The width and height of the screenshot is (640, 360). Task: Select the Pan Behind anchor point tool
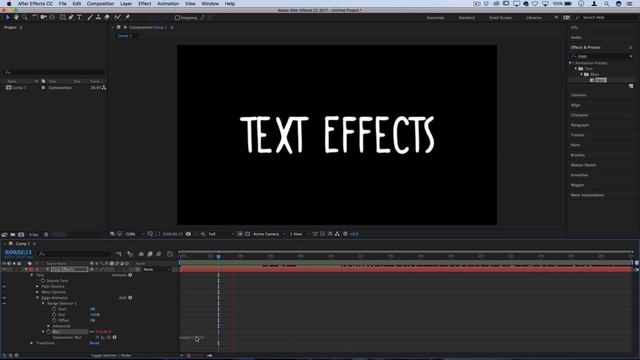(x=52, y=18)
